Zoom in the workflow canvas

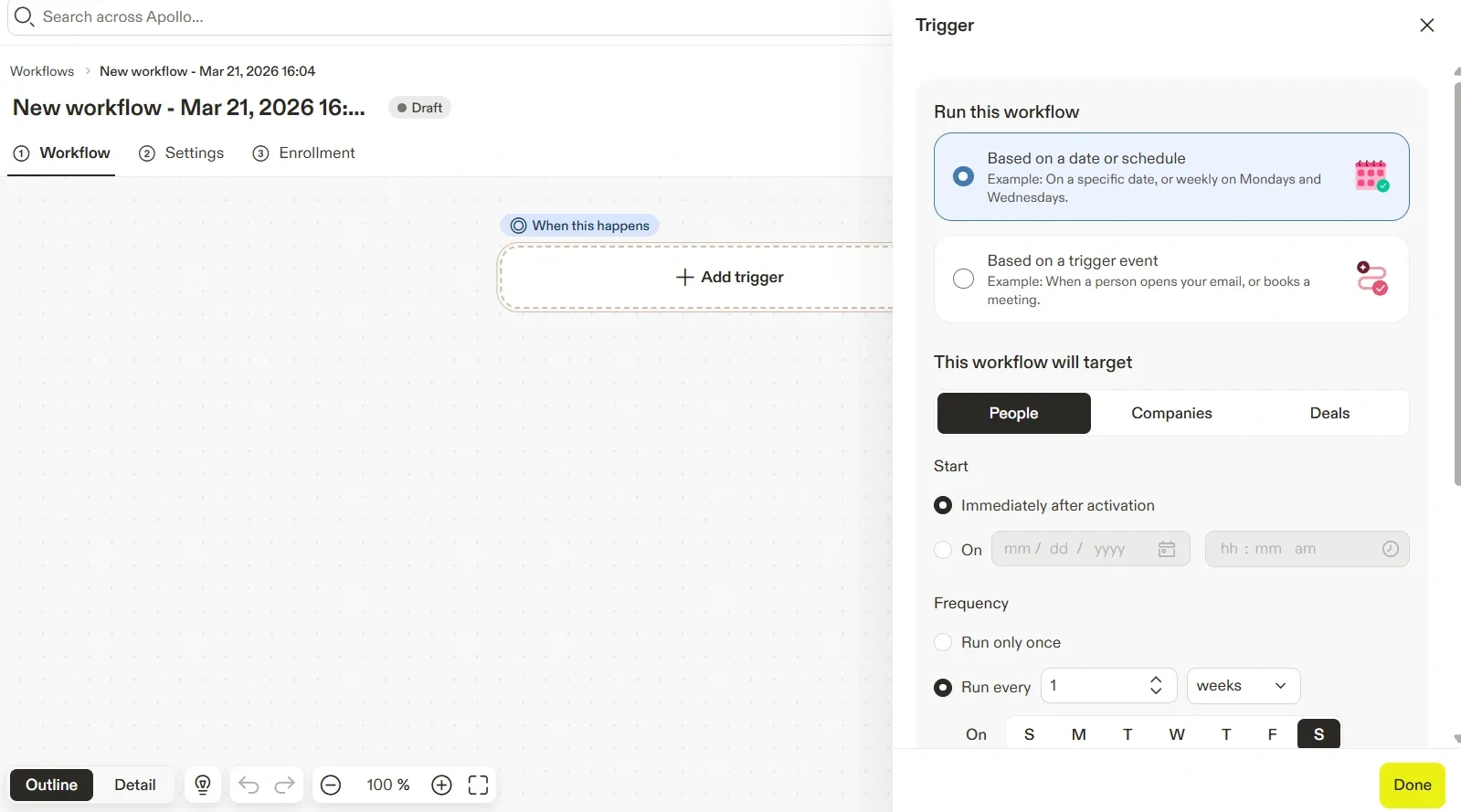tap(441, 785)
